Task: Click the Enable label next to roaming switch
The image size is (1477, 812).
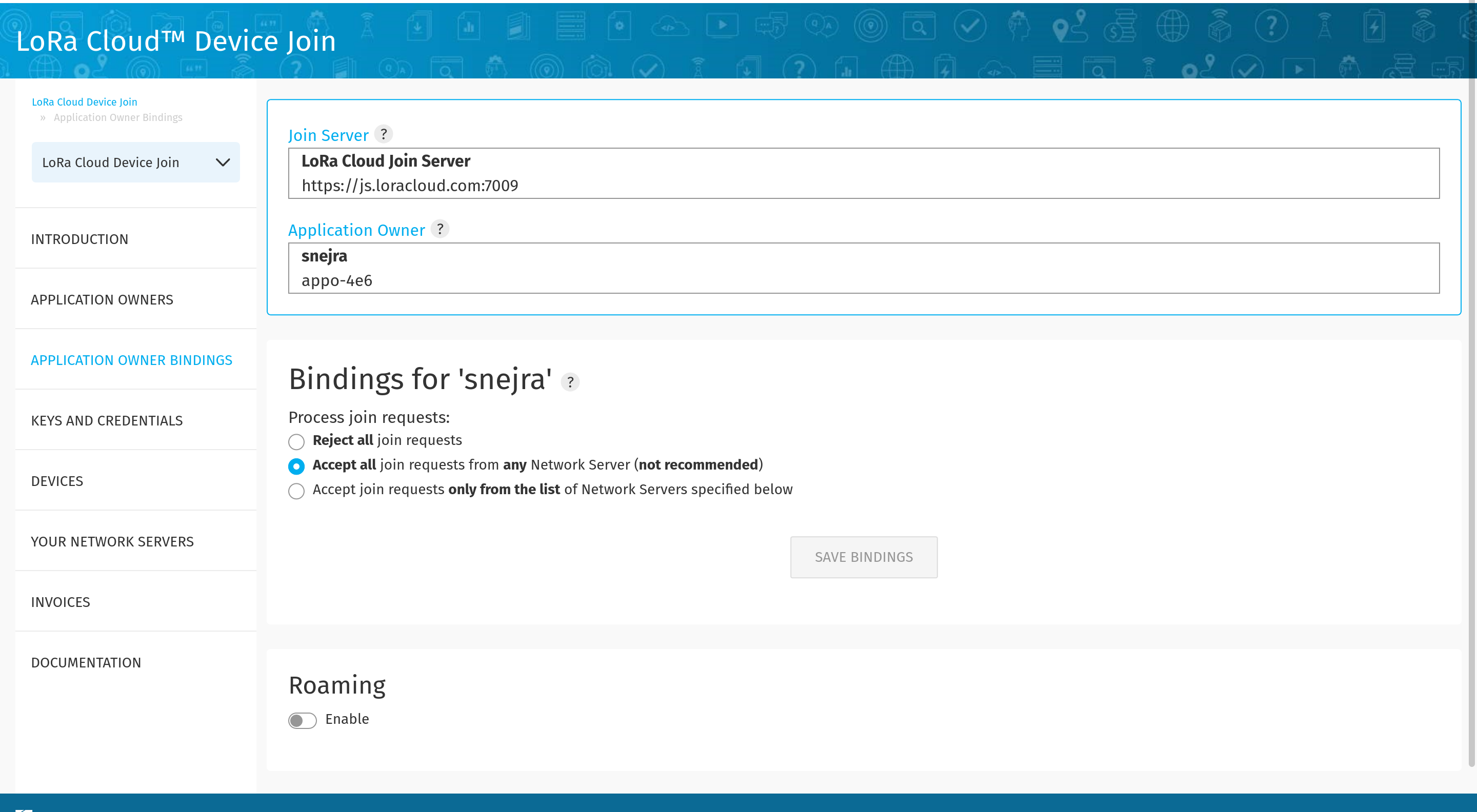Action: 347,719
